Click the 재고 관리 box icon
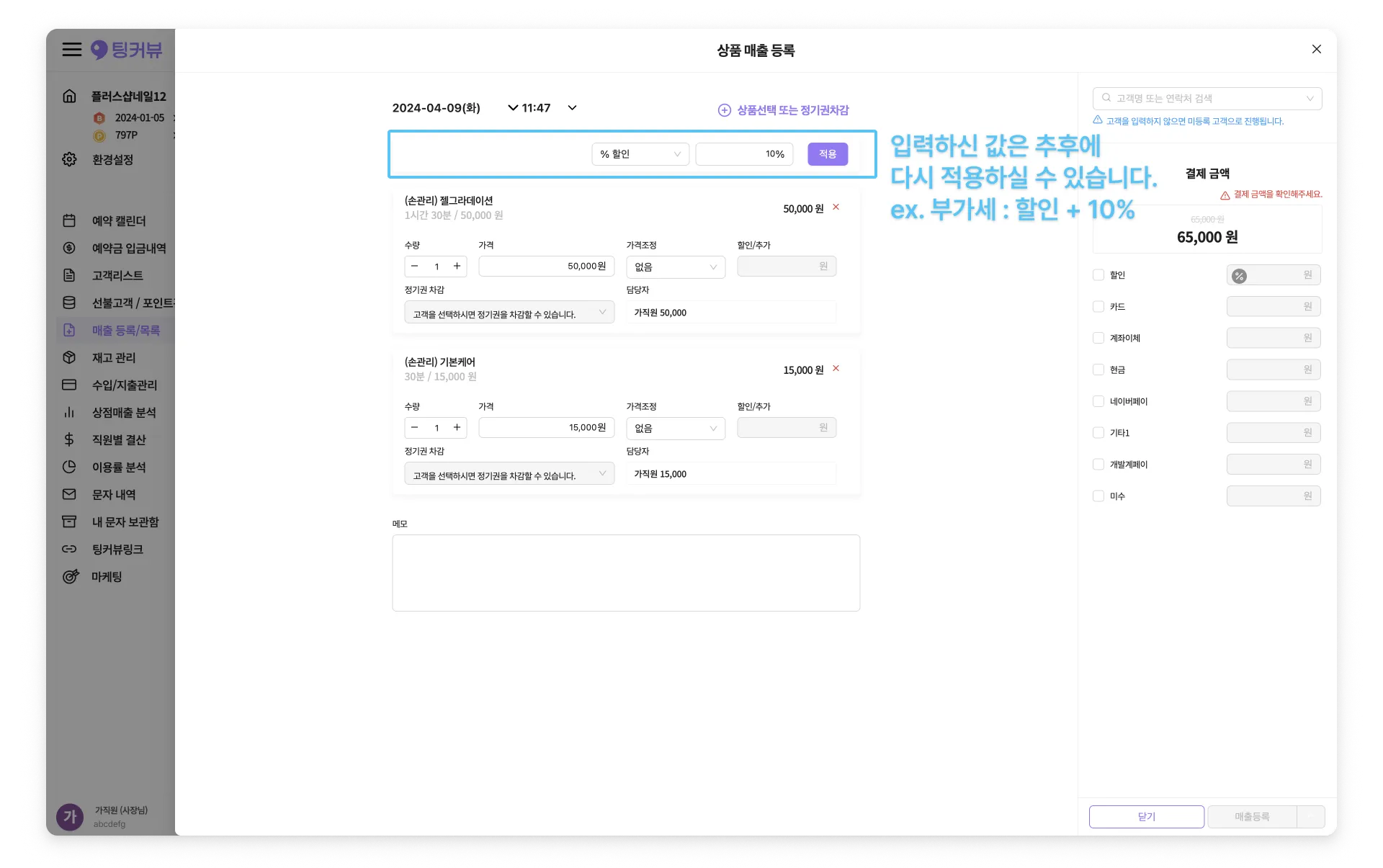The image size is (1383, 868). pyautogui.click(x=69, y=357)
